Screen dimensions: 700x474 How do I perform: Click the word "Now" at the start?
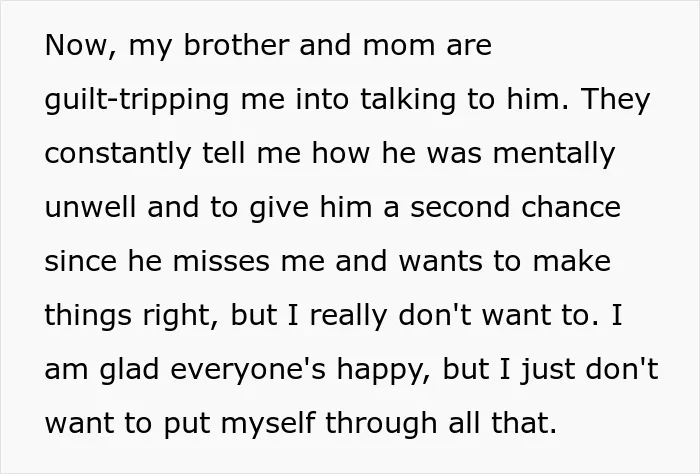tap(76, 46)
